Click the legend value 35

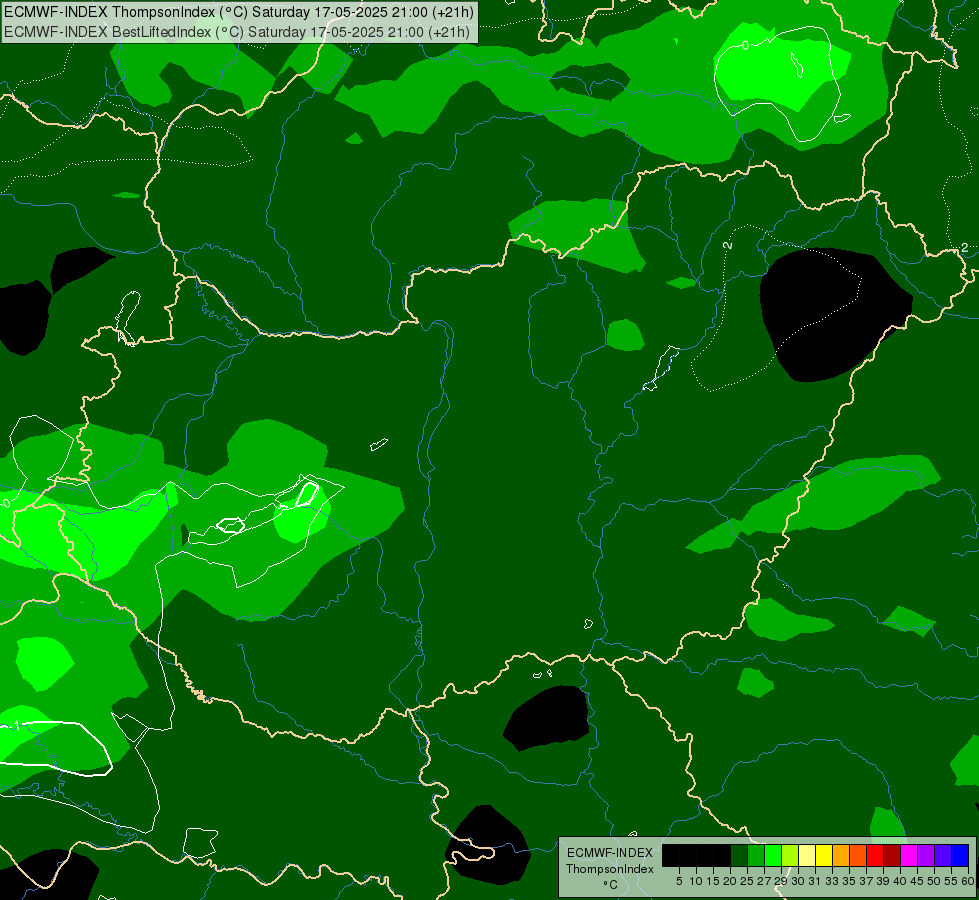[x=849, y=881]
